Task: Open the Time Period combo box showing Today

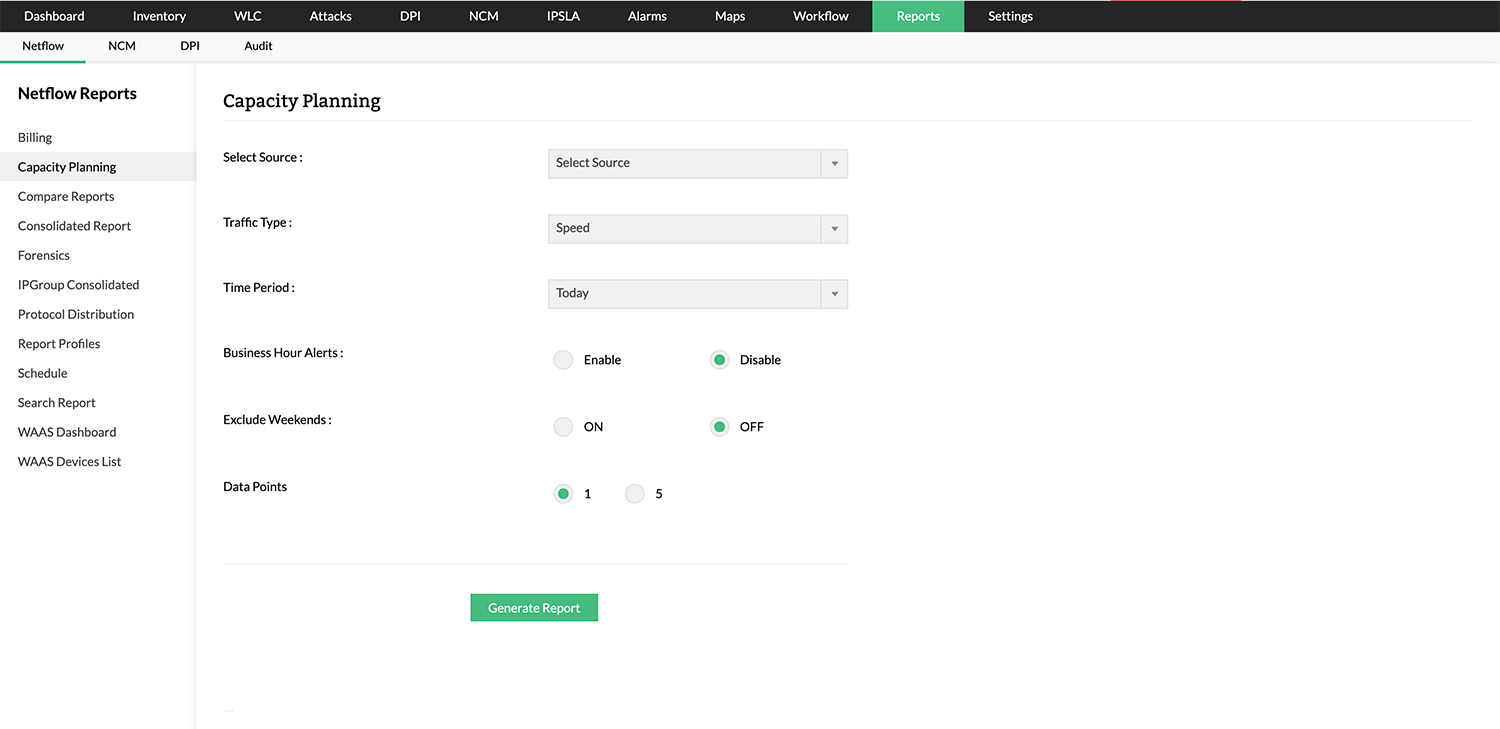Action: (x=698, y=293)
